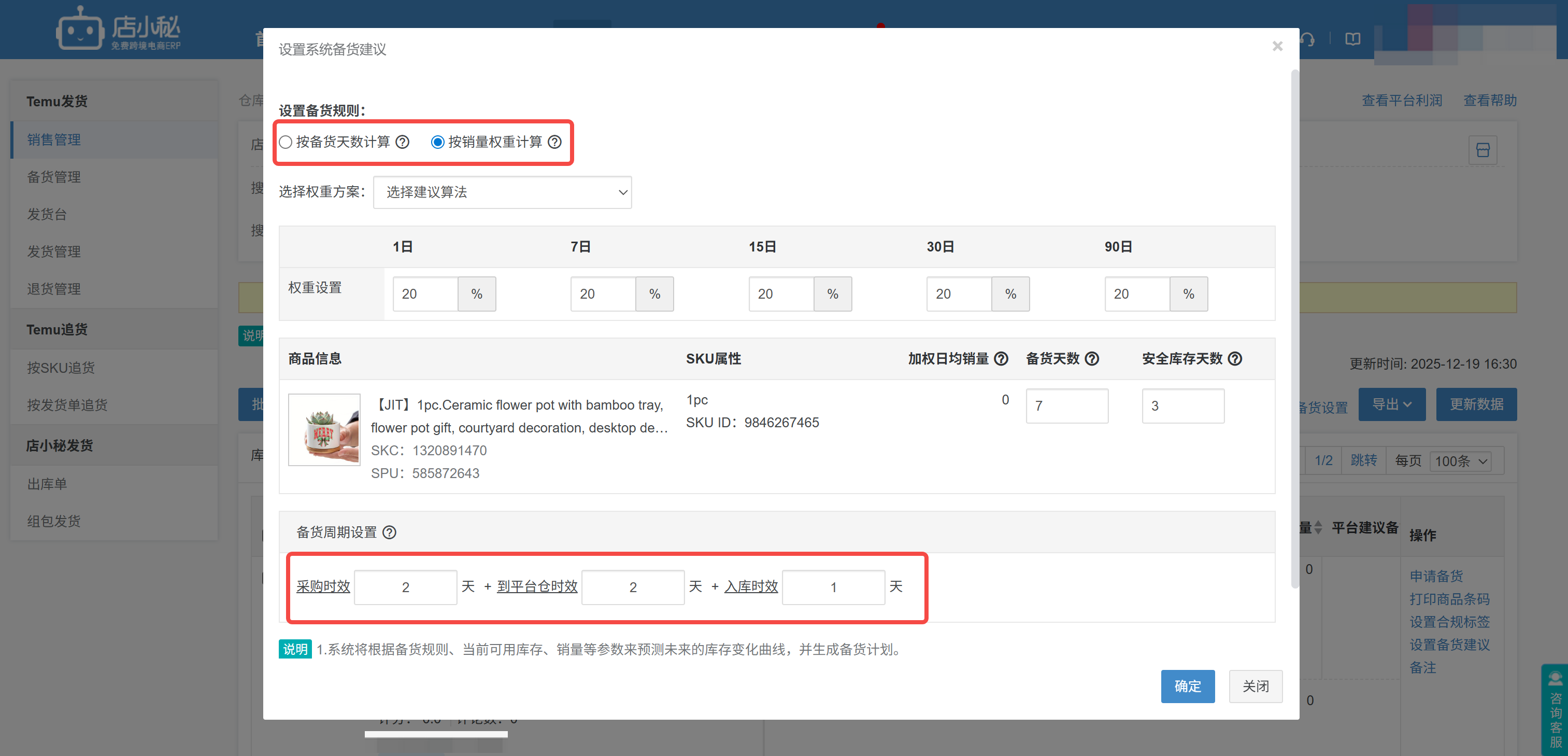Select the 按备货天数计算 radio option

coord(286,142)
